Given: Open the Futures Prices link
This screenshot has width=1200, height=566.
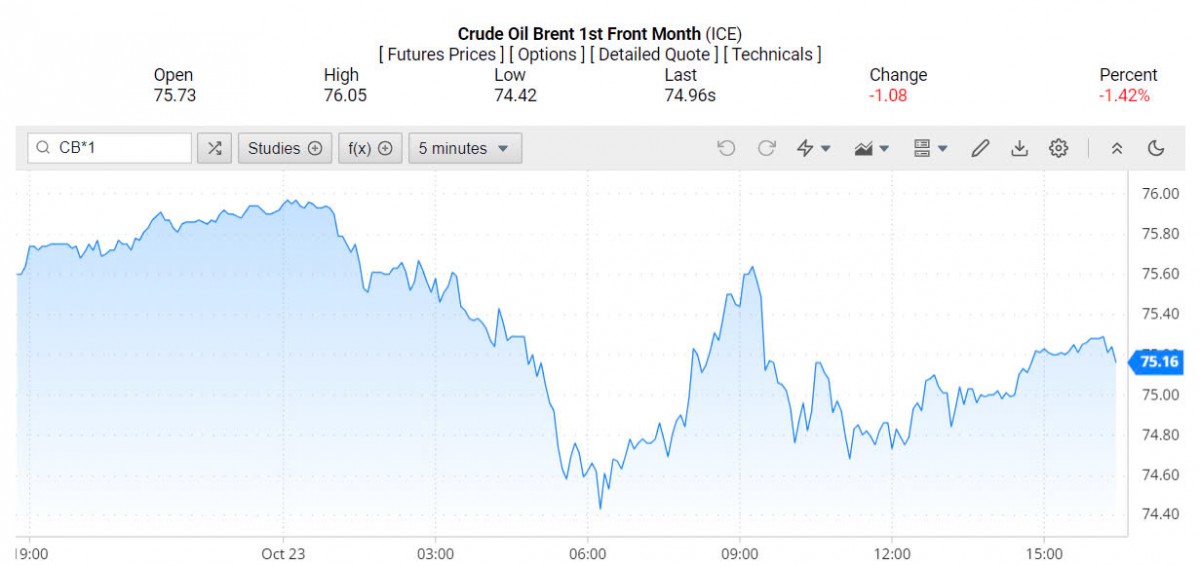Looking at the screenshot, I should (x=441, y=54).
